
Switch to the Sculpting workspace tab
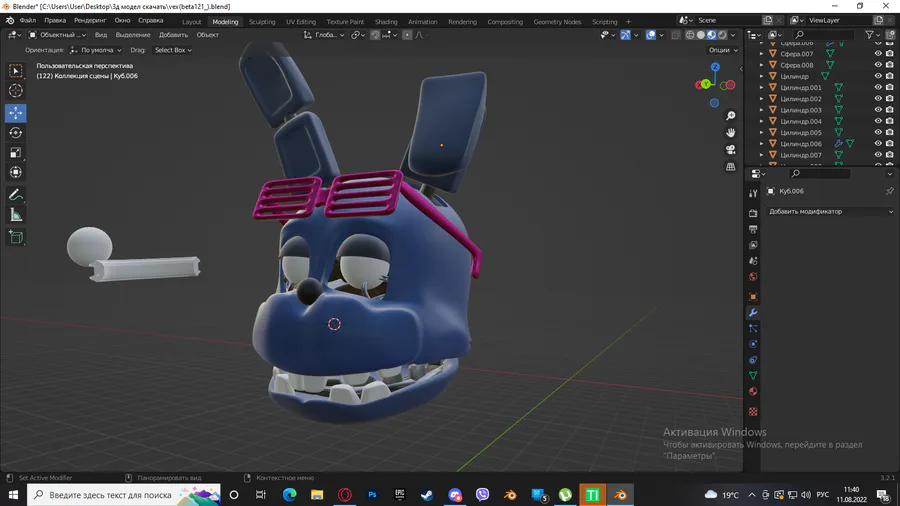[x=262, y=21]
